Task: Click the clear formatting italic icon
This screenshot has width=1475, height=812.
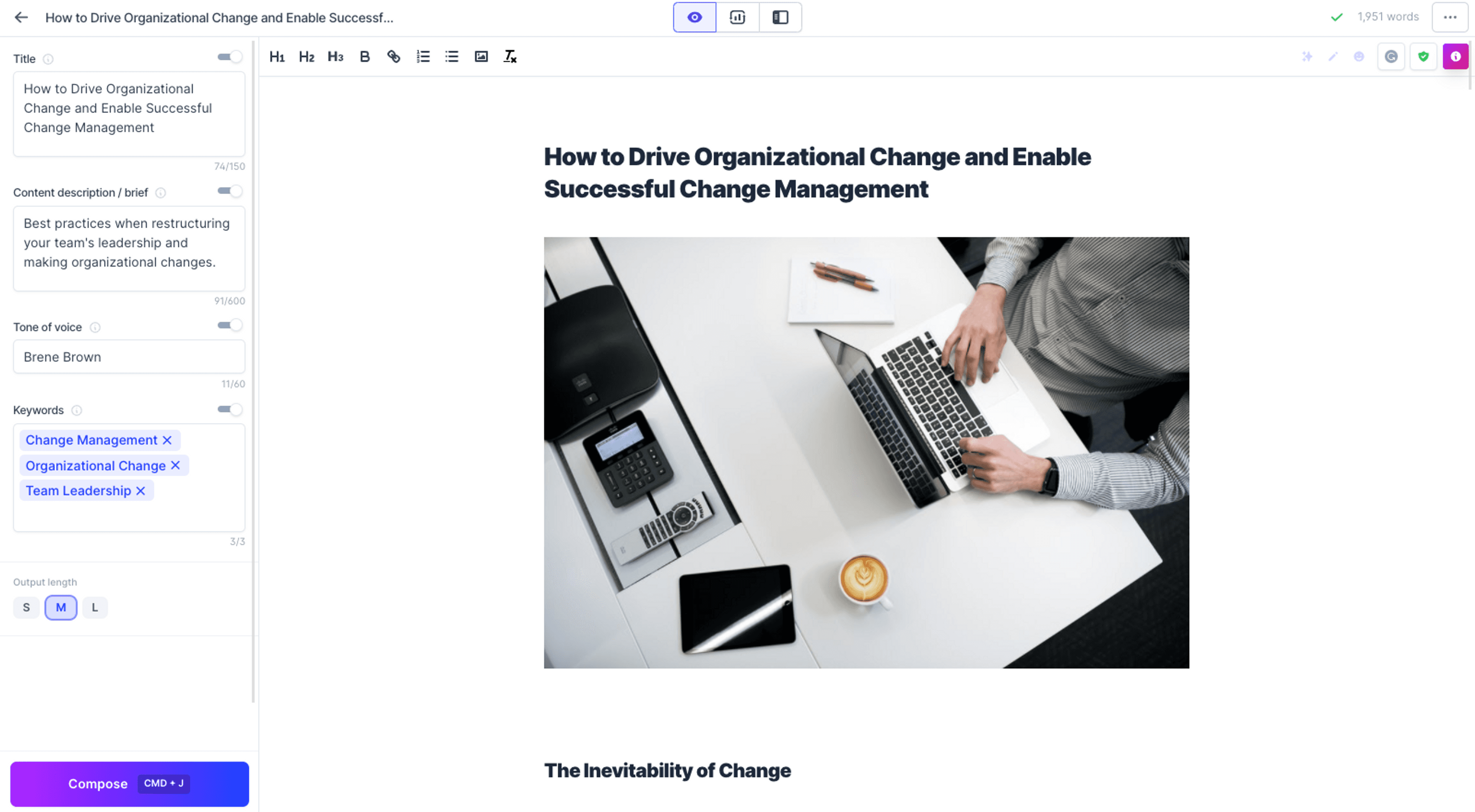Action: point(510,57)
